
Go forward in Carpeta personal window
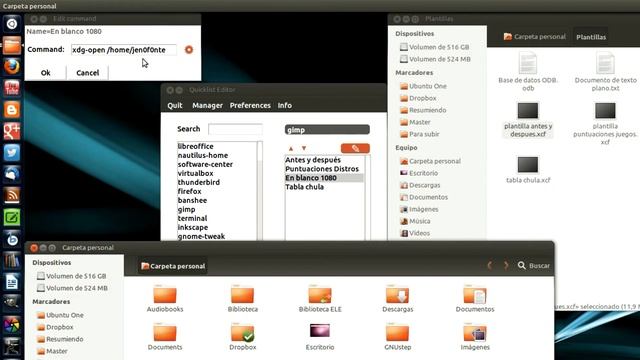506,265
